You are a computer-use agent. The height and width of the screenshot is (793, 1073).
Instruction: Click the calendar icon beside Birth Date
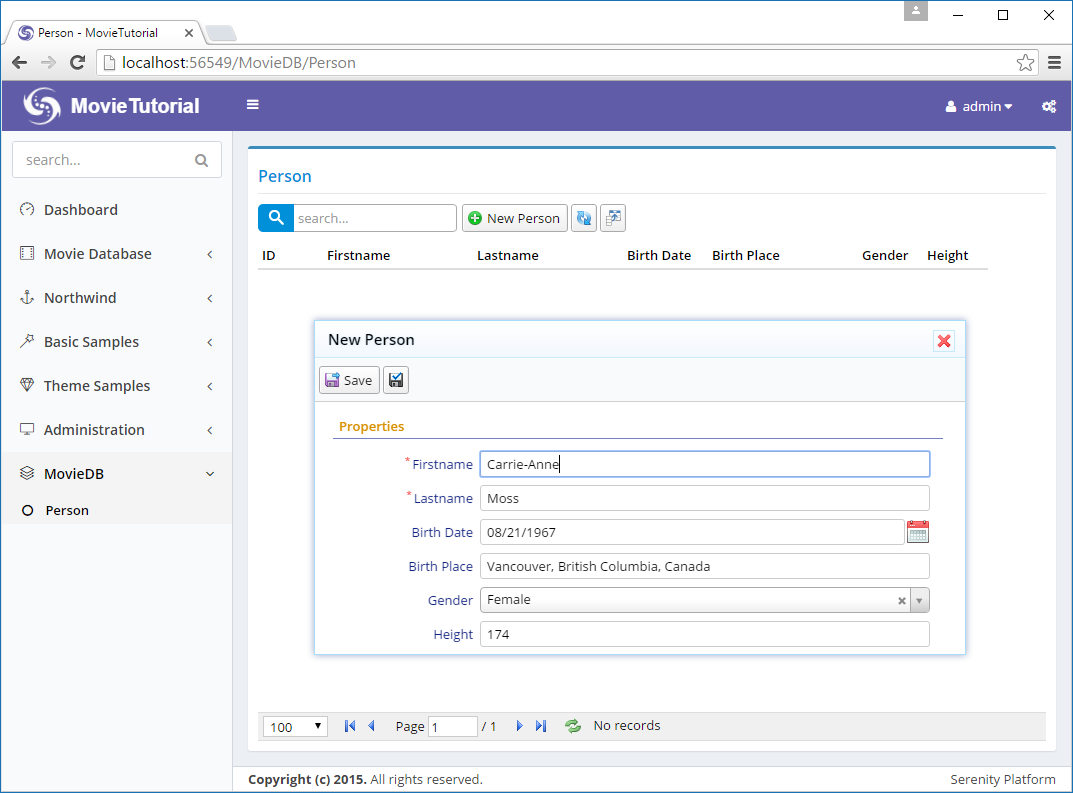coord(917,532)
